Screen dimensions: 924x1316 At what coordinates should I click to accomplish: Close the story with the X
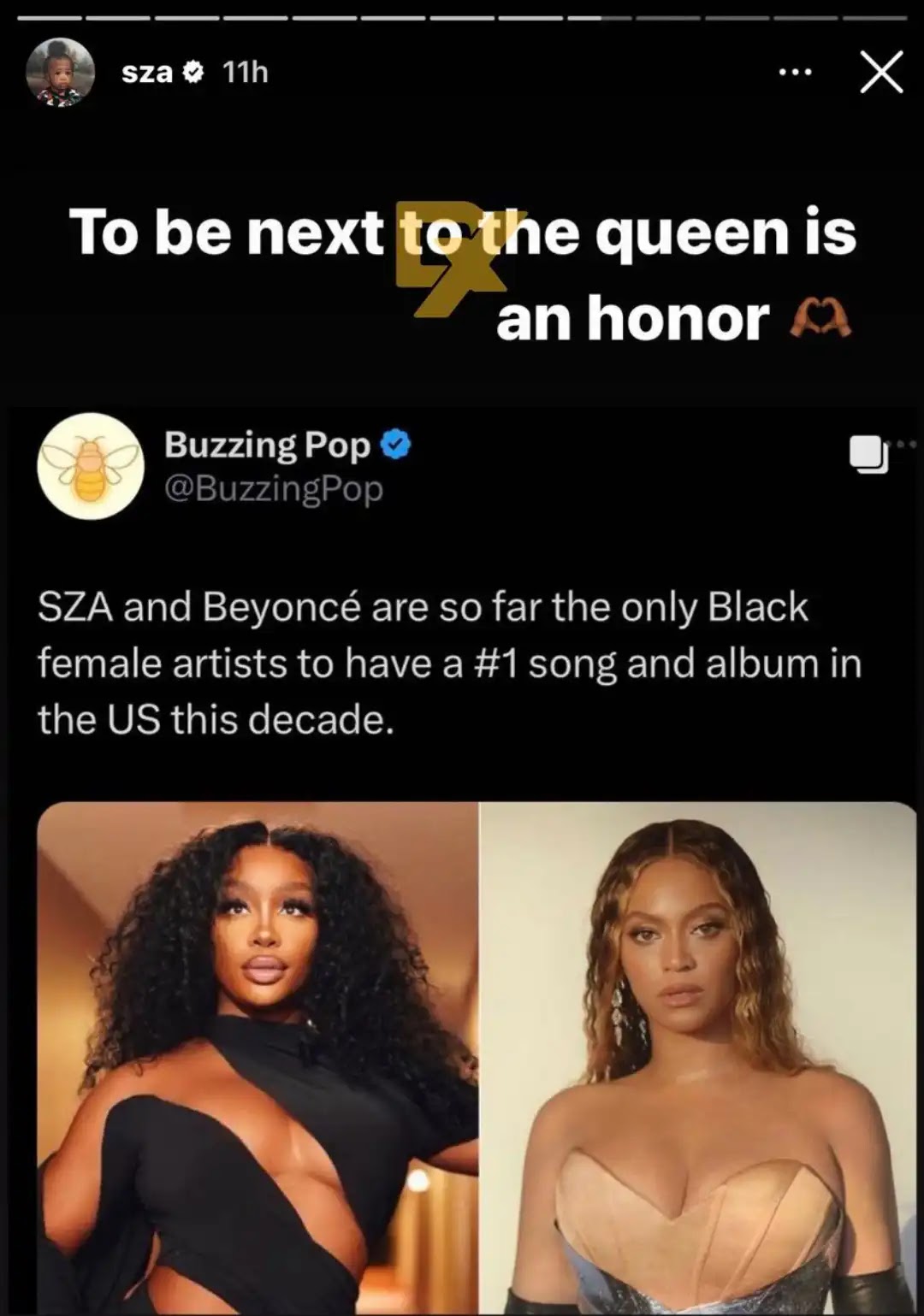[x=881, y=72]
